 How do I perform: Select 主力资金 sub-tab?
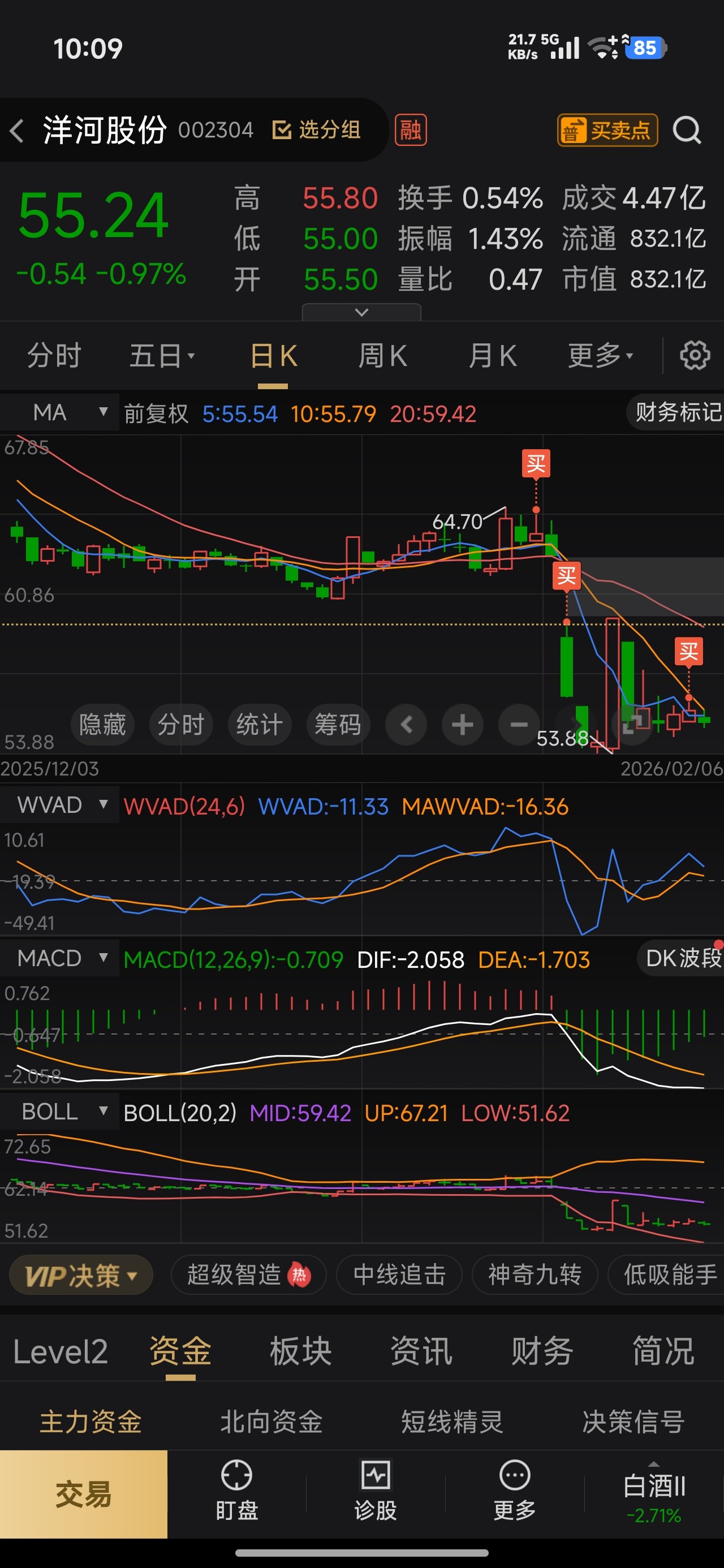point(90,1422)
